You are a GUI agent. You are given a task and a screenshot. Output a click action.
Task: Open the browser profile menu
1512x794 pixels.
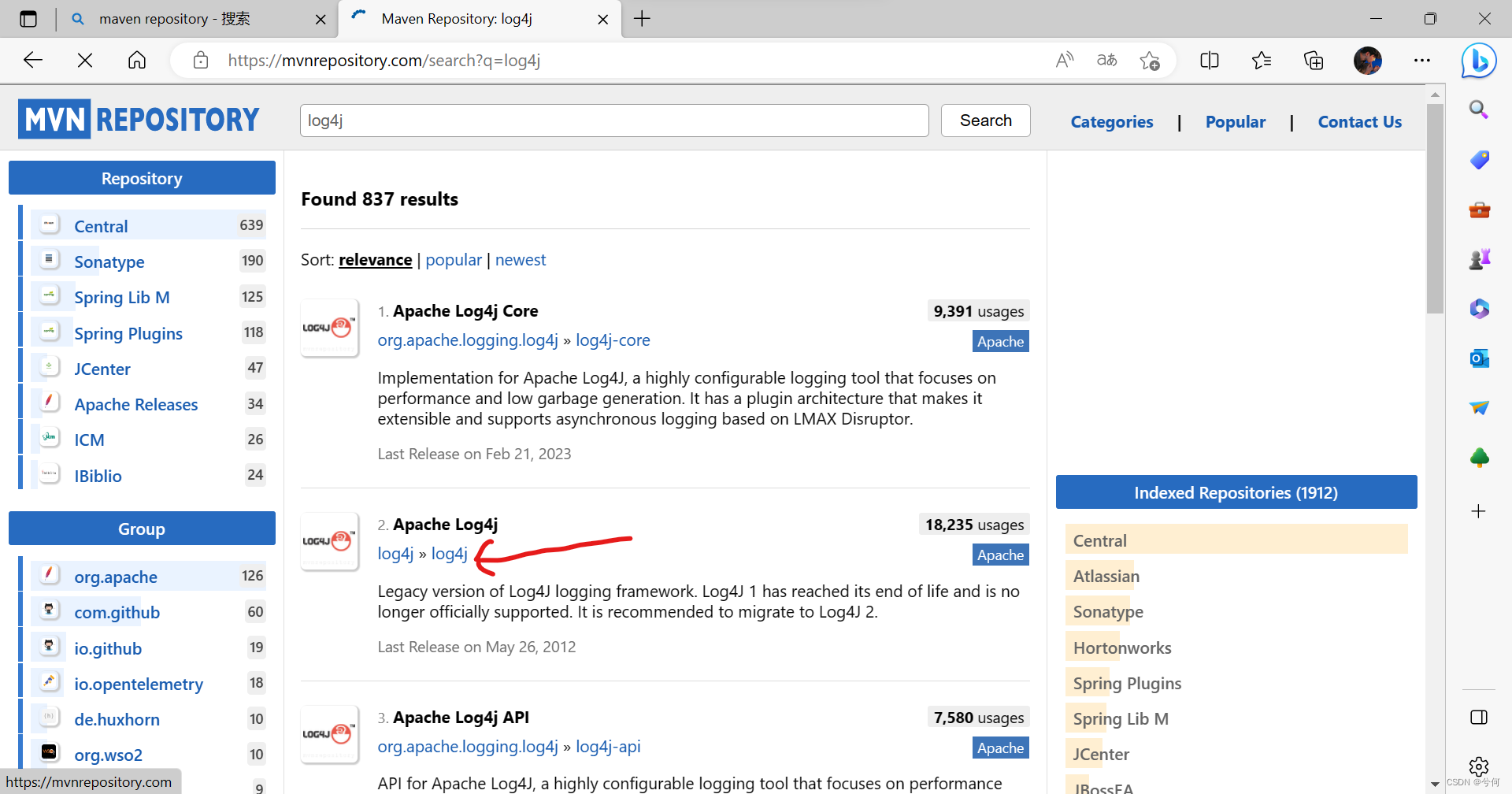coord(1368,60)
